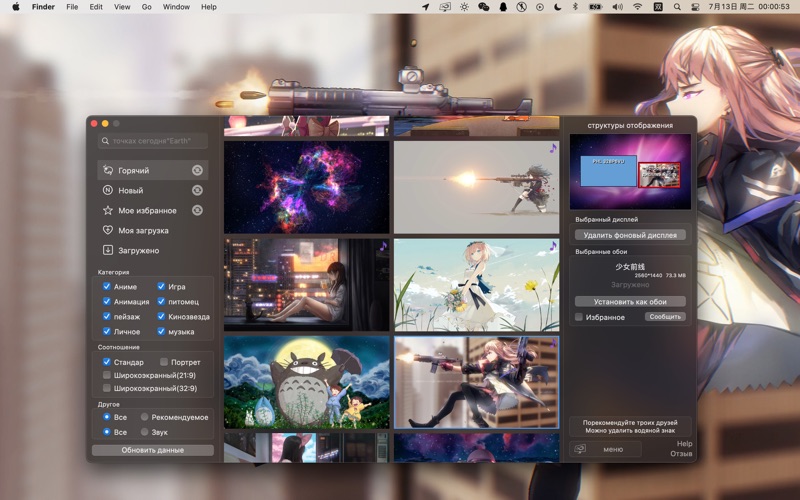Open the Горячий (Hot) wallpapers list
The image size is (800, 500).
(153, 170)
